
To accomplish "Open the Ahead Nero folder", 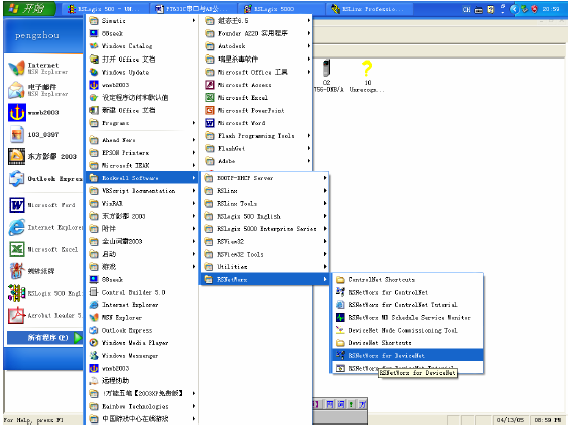I will click(x=142, y=140).
